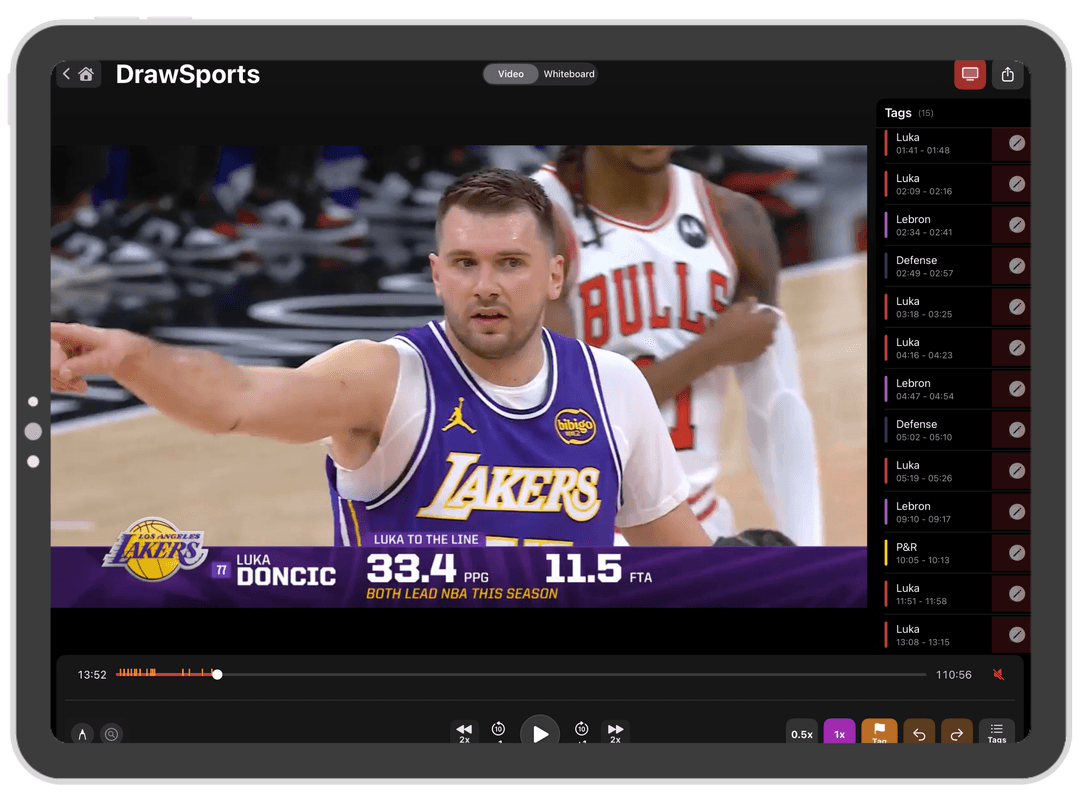Play the video

540,731
